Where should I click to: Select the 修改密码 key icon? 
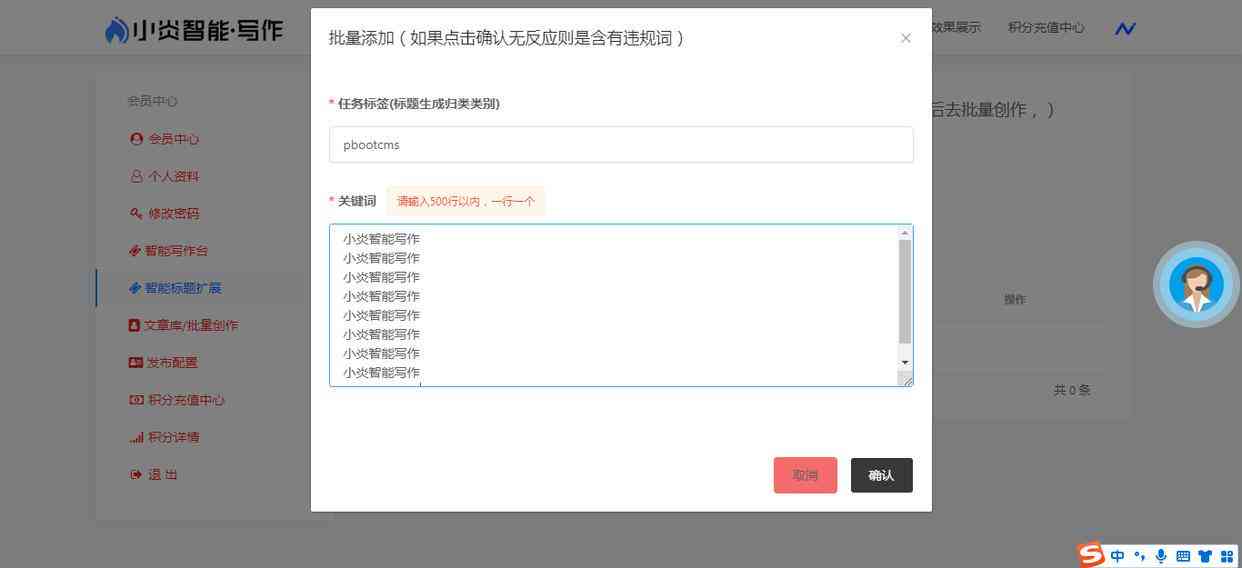(x=136, y=213)
